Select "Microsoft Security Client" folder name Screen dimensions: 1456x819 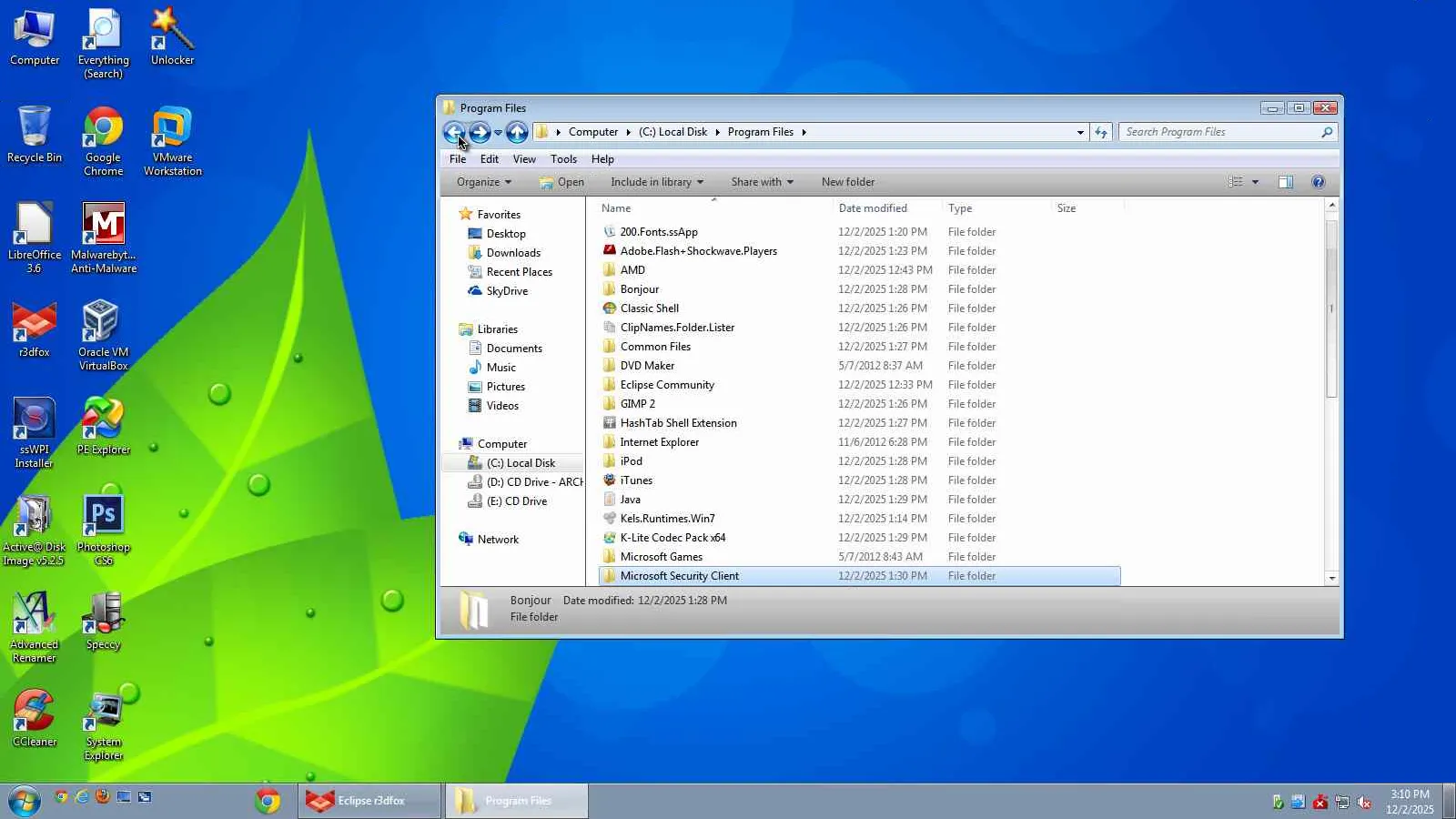pyautogui.click(x=680, y=576)
